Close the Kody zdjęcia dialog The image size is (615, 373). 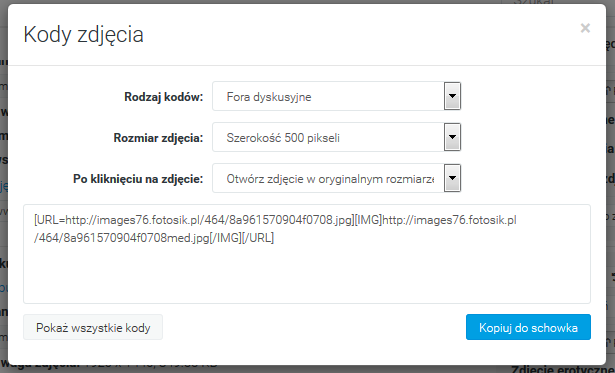click(x=585, y=28)
